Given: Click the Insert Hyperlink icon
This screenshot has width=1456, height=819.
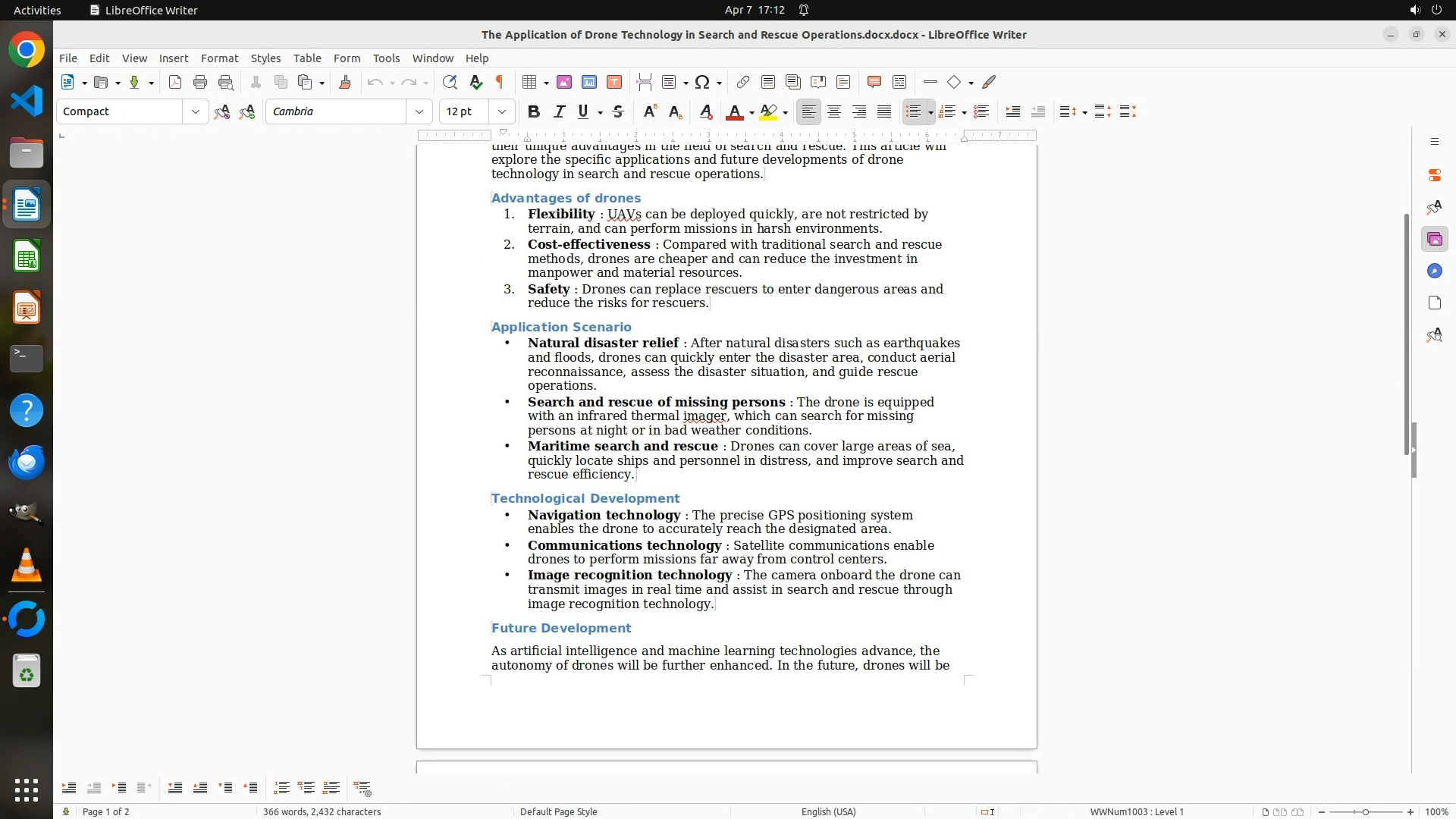Looking at the screenshot, I should (743, 83).
